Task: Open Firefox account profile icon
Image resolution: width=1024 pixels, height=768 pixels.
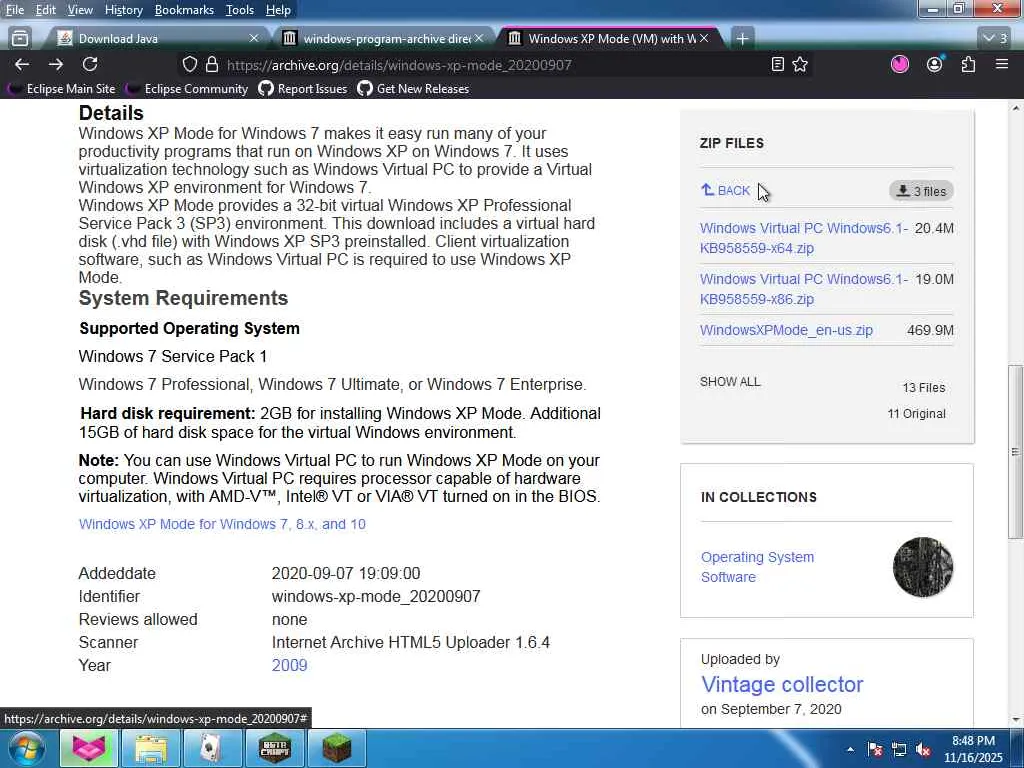Action: (x=935, y=64)
